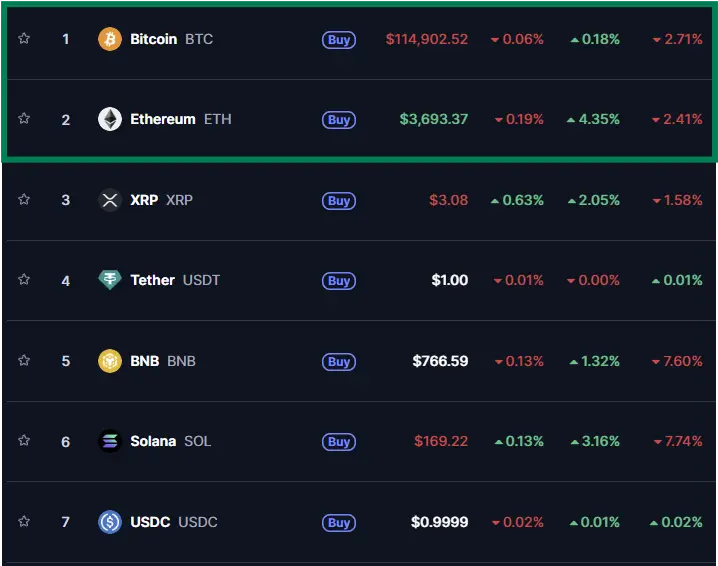The height and width of the screenshot is (566, 718).
Task: Select the Bitcoin price $114,902.52
Action: pos(427,39)
